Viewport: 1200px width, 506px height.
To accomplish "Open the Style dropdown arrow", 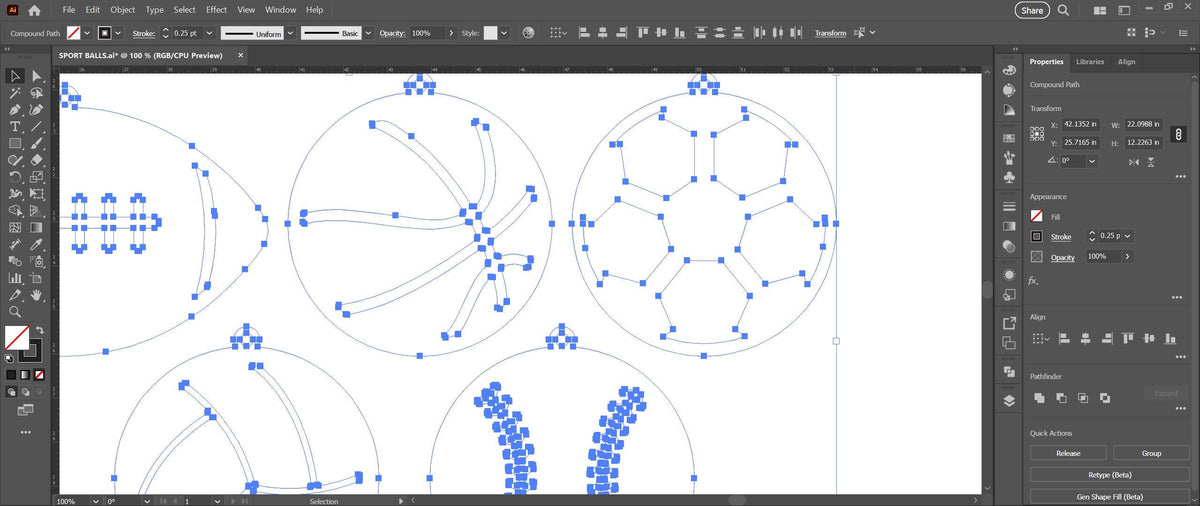I will (504, 33).
